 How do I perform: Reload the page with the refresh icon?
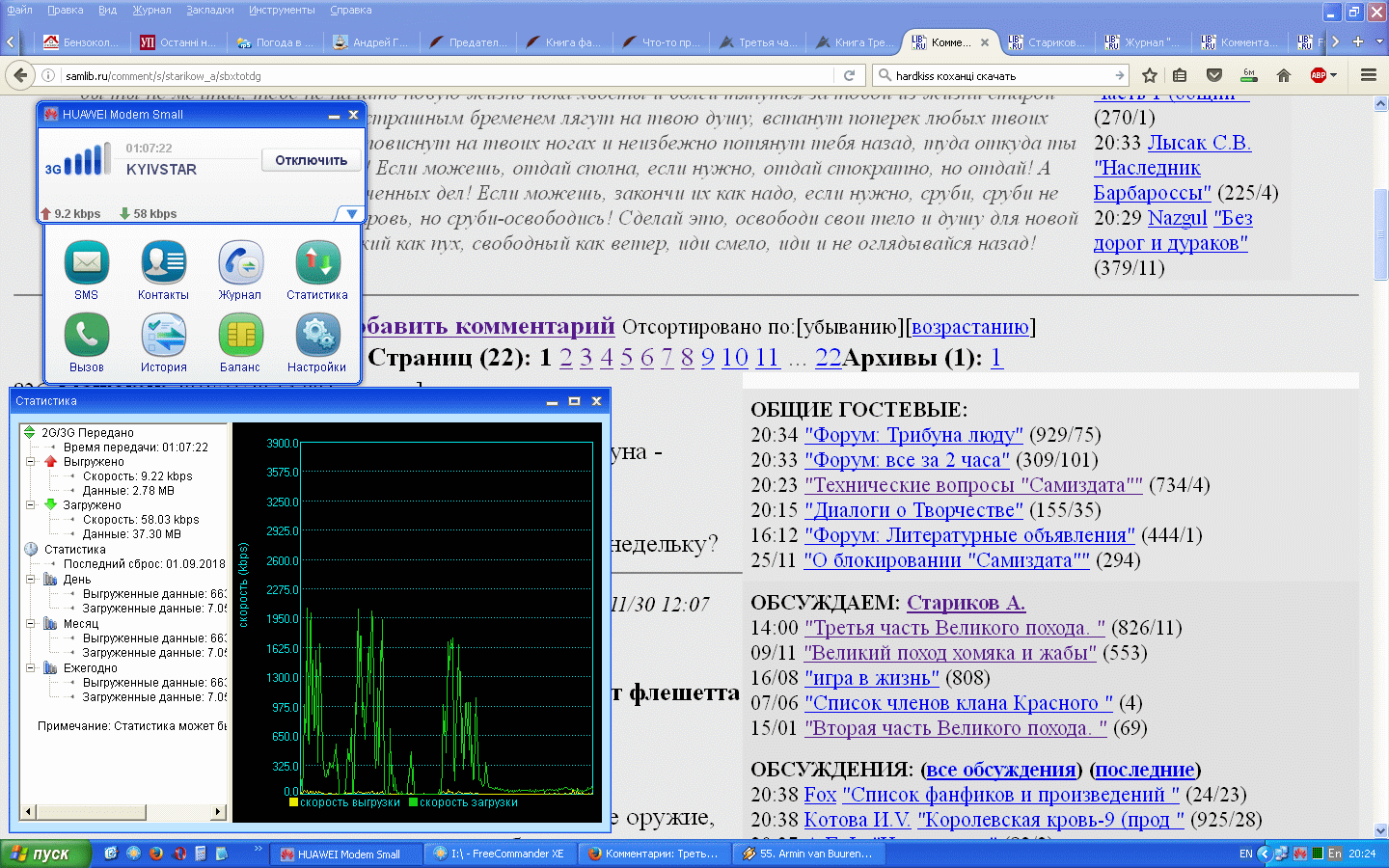click(x=849, y=75)
